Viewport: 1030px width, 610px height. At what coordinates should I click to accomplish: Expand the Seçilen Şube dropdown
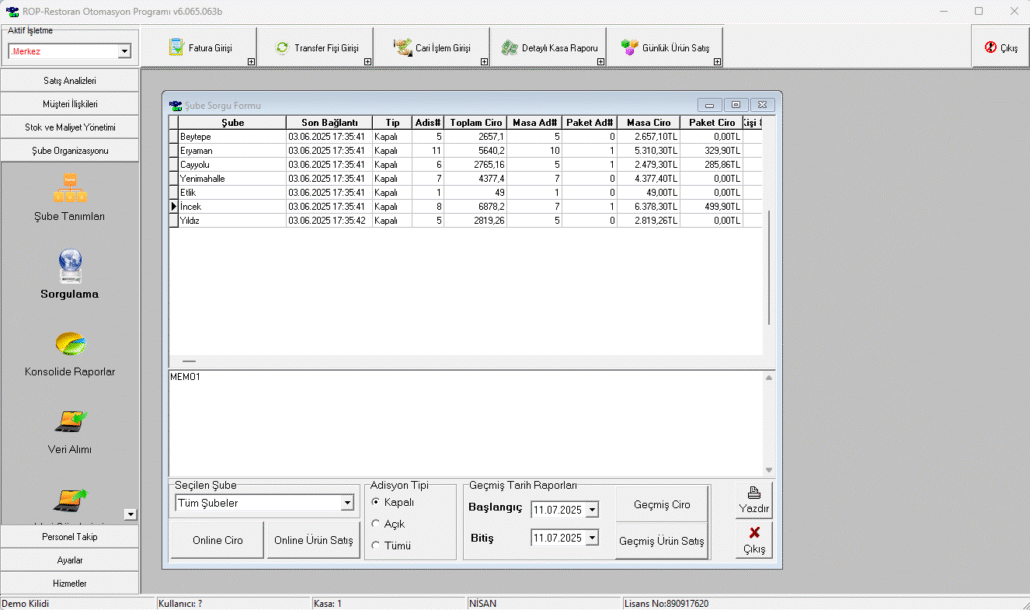pos(347,503)
